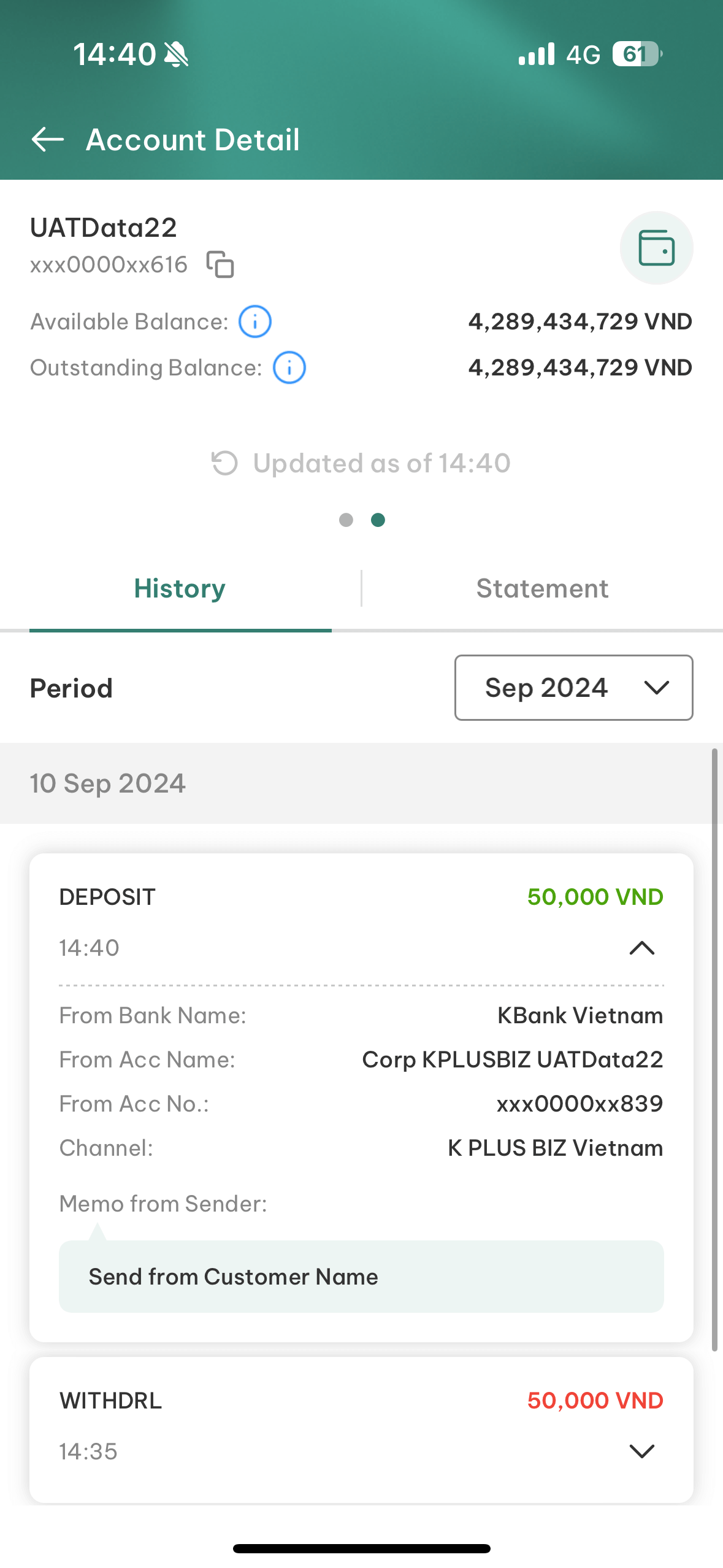
Task: Tap the Account Detail title
Action: tap(193, 139)
